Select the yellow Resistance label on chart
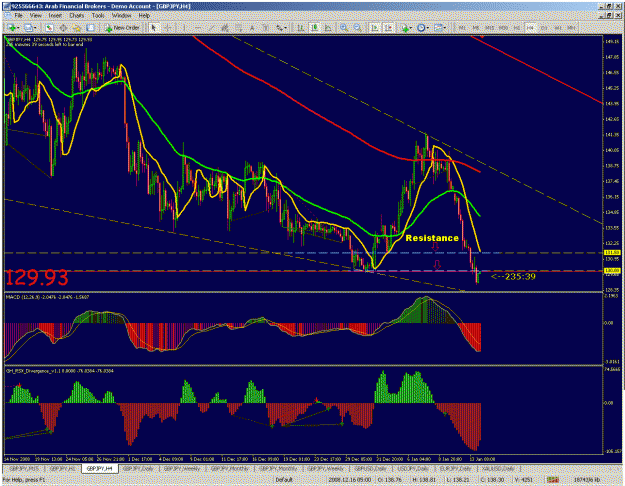The height and width of the screenshot is (486, 625). 432,238
